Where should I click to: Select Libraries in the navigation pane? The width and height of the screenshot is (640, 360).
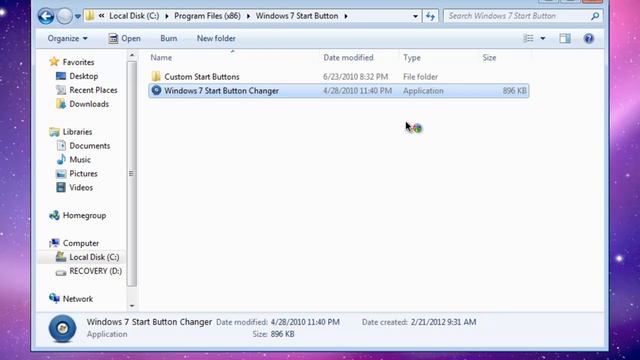click(77, 132)
